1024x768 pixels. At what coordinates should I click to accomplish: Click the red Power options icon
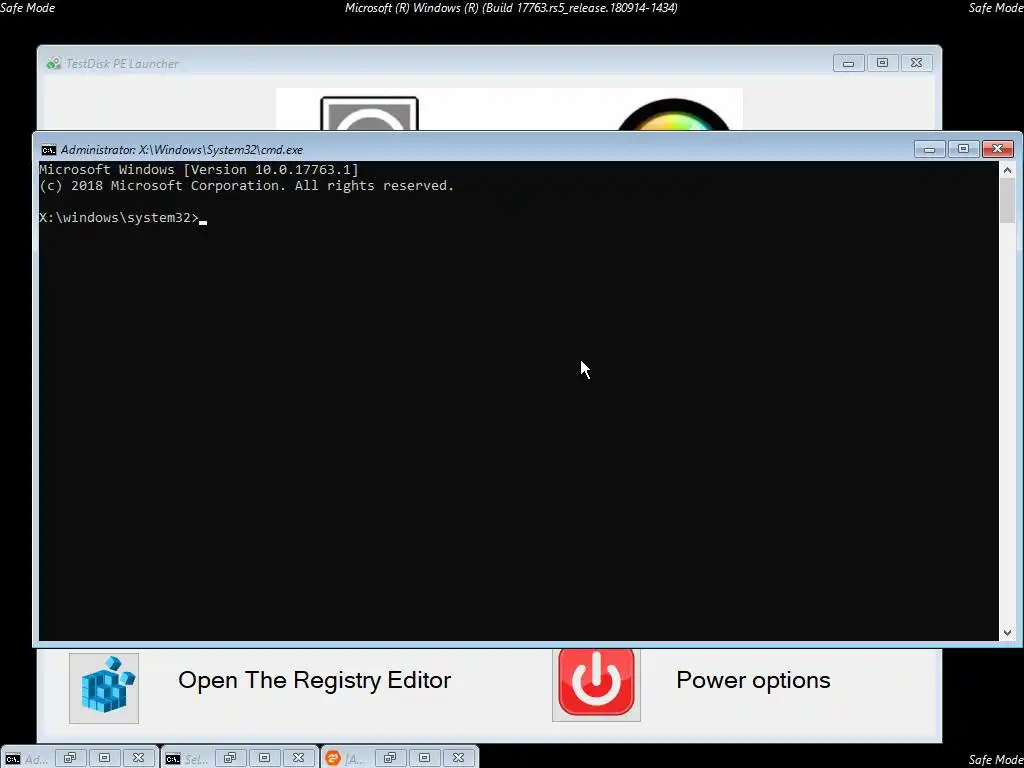tap(596, 684)
